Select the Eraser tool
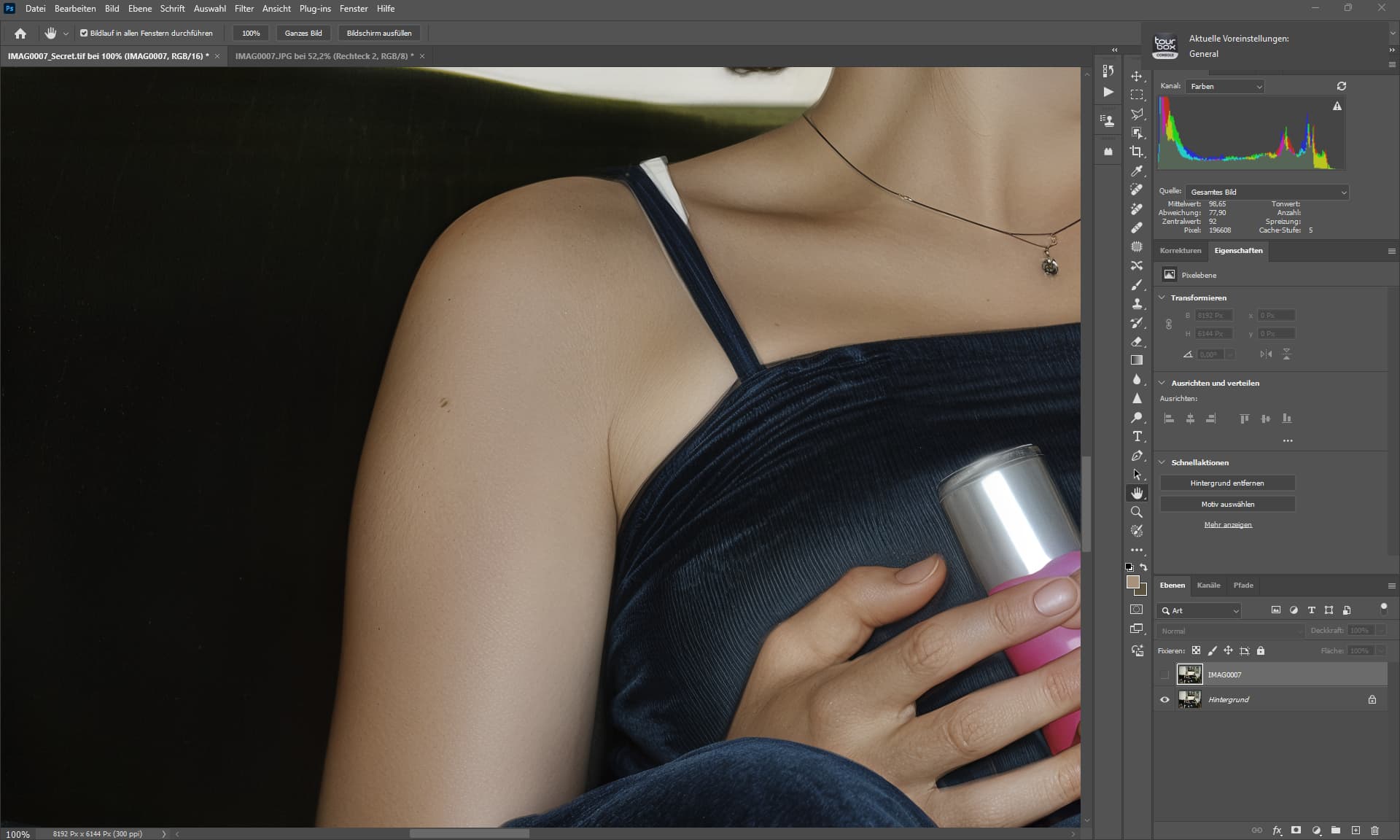This screenshot has height=840, width=1400. (1136, 342)
